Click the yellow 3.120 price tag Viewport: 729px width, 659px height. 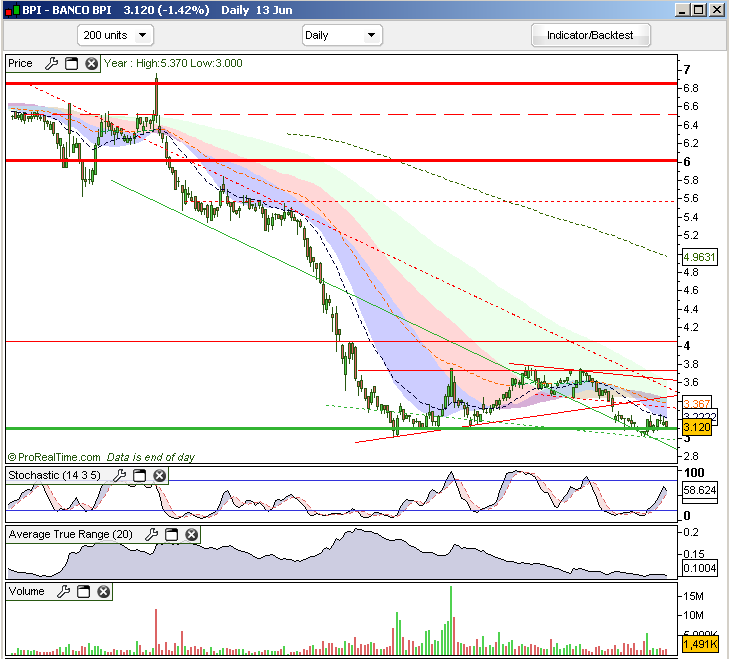pyautogui.click(x=697, y=427)
